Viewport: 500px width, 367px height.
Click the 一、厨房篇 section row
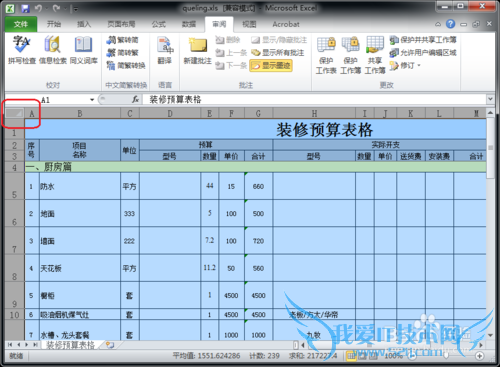[255, 167]
